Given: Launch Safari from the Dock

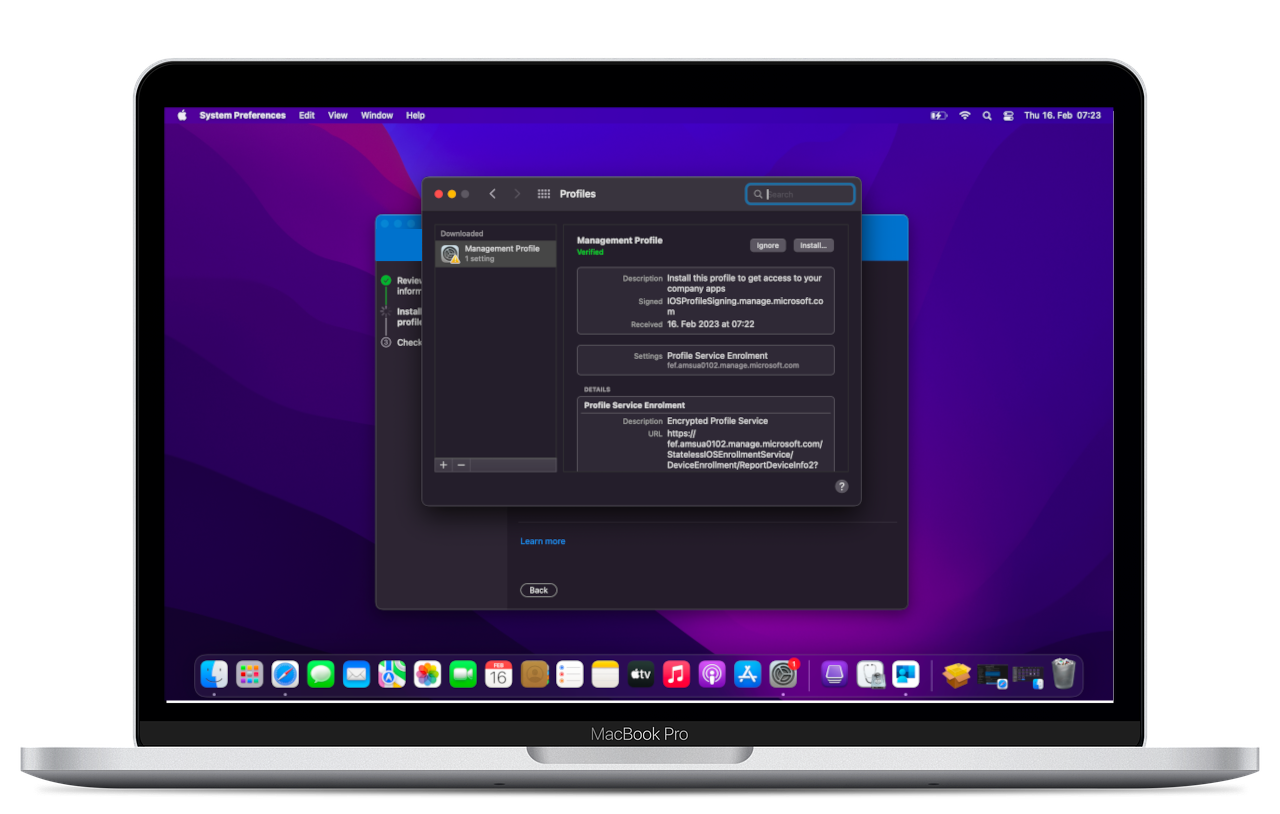Looking at the screenshot, I should (x=285, y=675).
